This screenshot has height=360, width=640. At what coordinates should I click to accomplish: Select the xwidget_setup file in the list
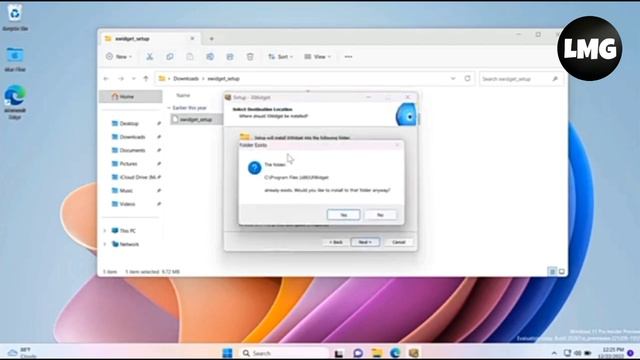(x=196, y=119)
